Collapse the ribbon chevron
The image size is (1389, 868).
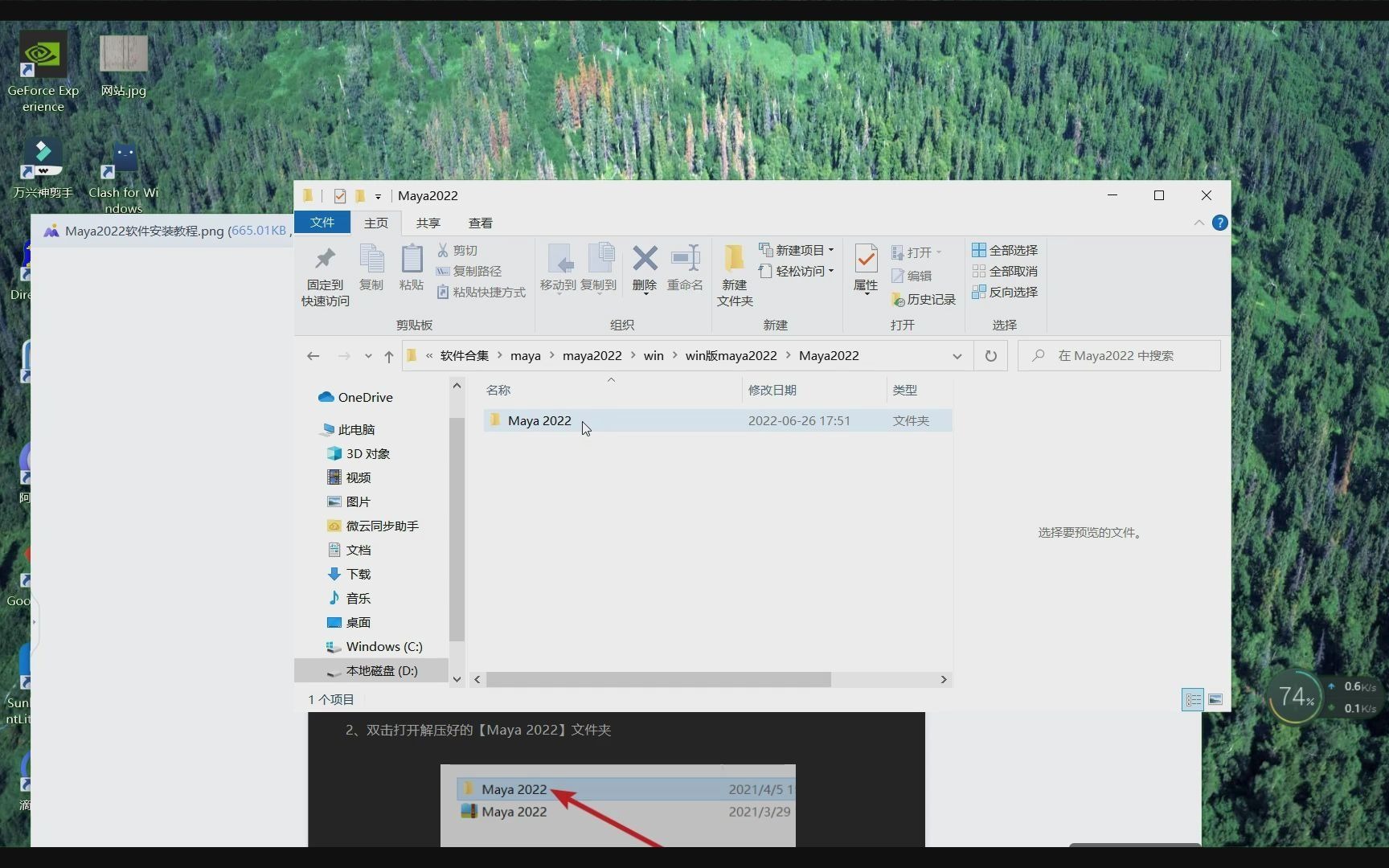click(x=1198, y=223)
